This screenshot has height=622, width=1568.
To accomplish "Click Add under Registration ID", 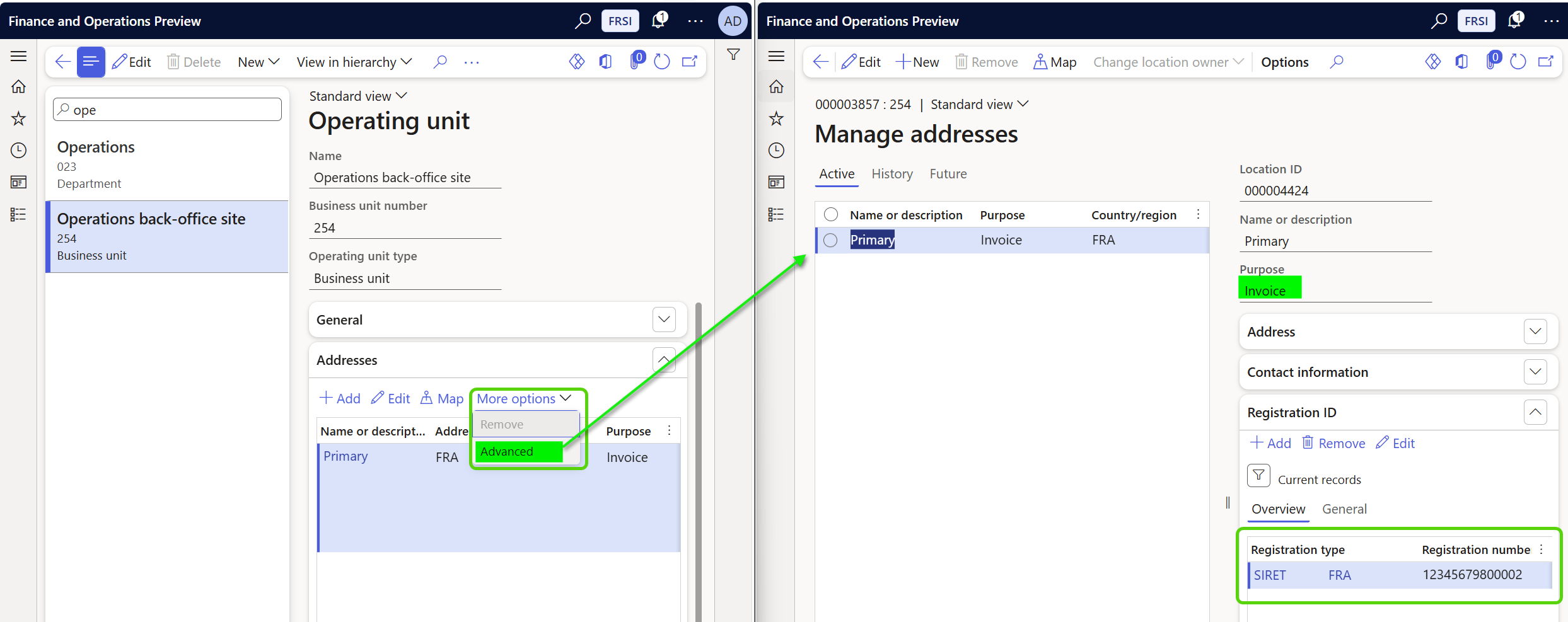I will tap(1270, 443).
